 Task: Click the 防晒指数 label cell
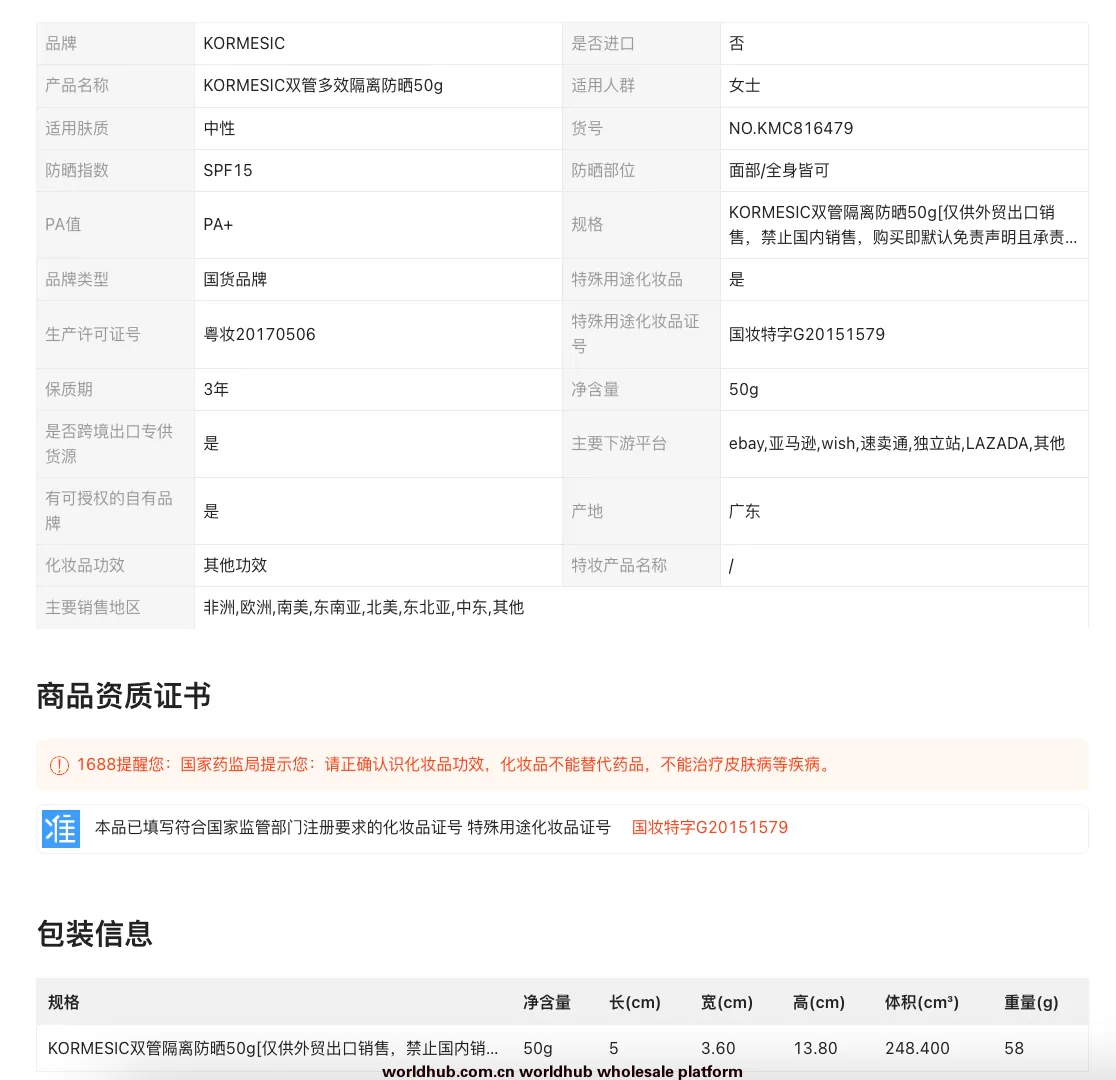pos(115,170)
